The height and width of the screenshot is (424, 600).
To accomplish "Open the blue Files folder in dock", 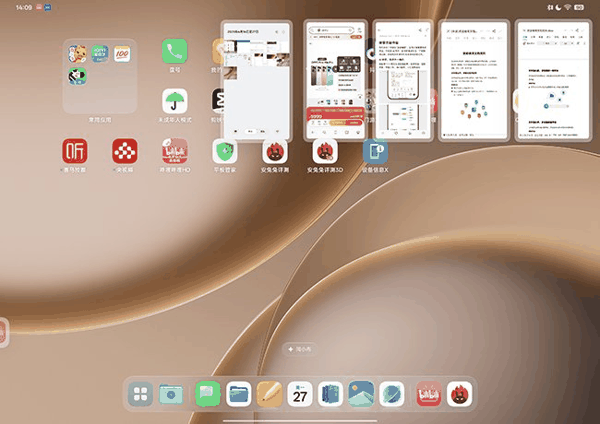I will [x=238, y=394].
